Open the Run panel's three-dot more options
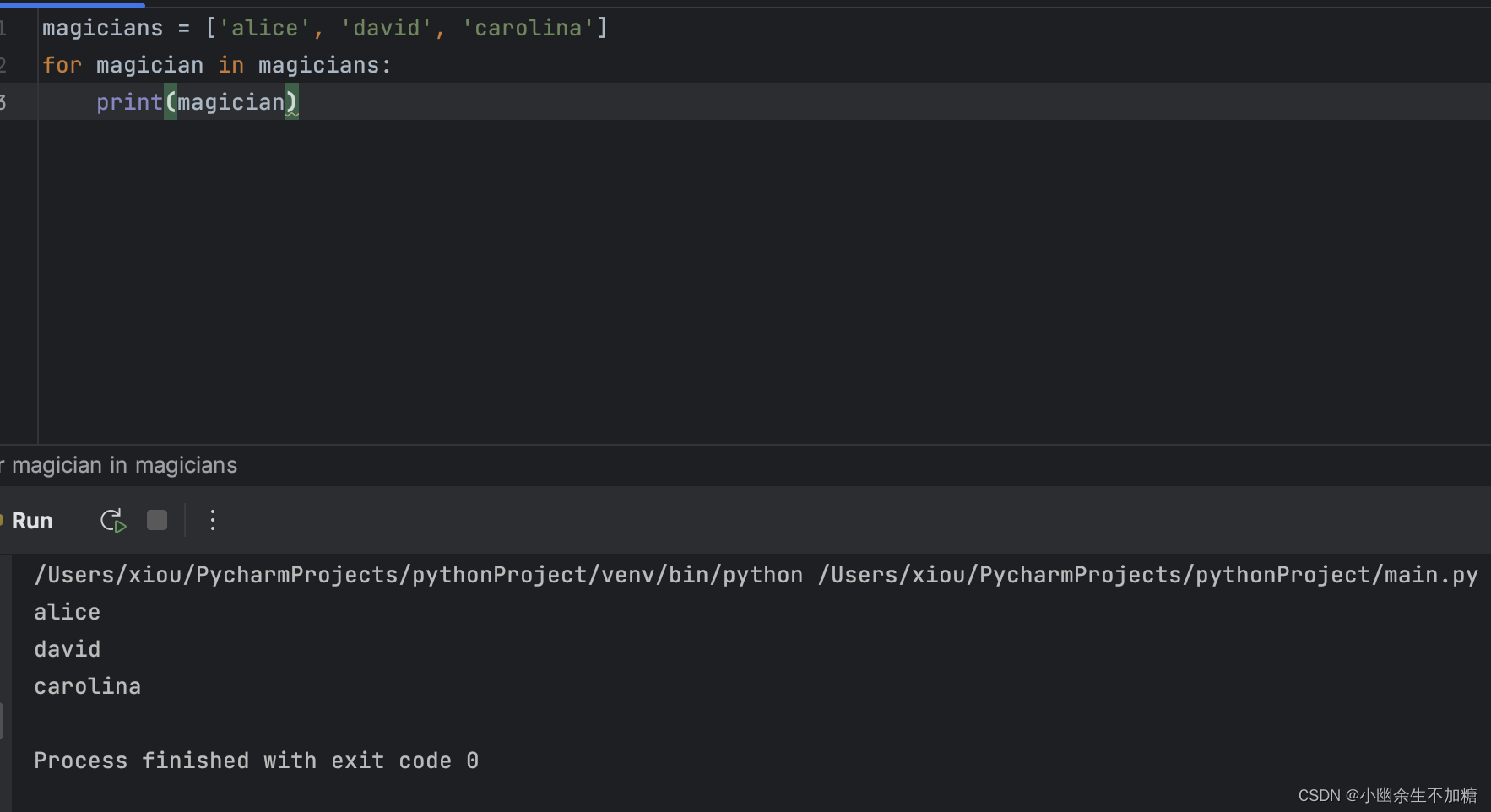This screenshot has height=812, width=1491. pyautogui.click(x=213, y=520)
